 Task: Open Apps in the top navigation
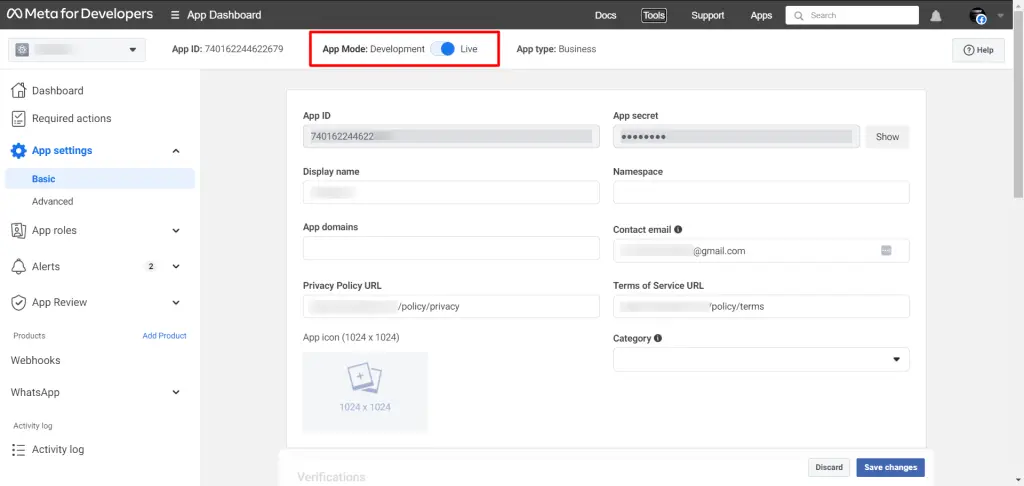click(x=761, y=15)
